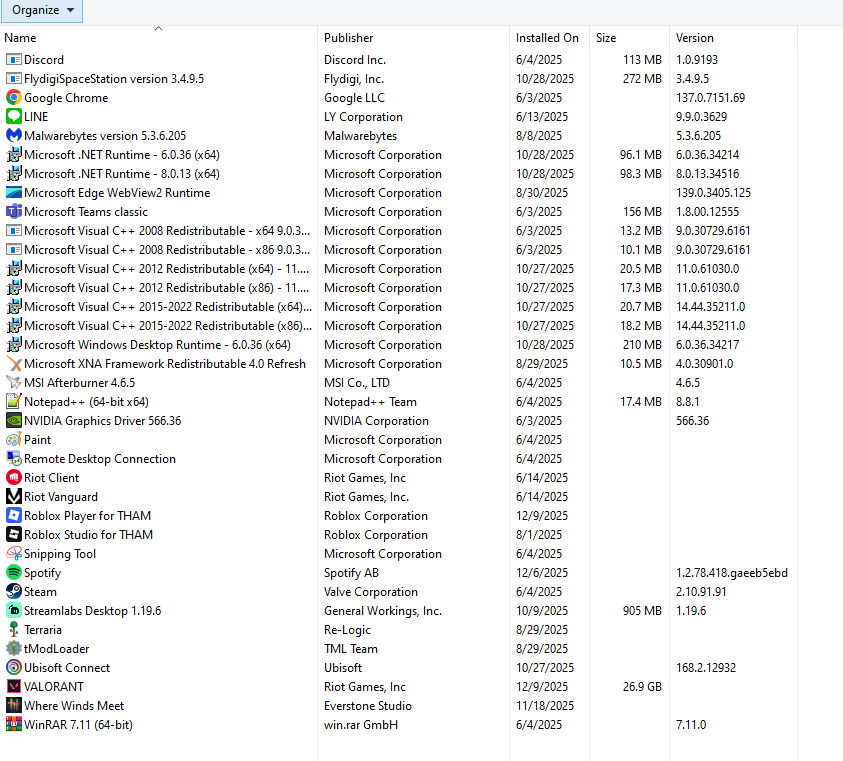This screenshot has height=761, width=843.
Task: Click the Paint program icon
Action: pyautogui.click(x=13, y=440)
